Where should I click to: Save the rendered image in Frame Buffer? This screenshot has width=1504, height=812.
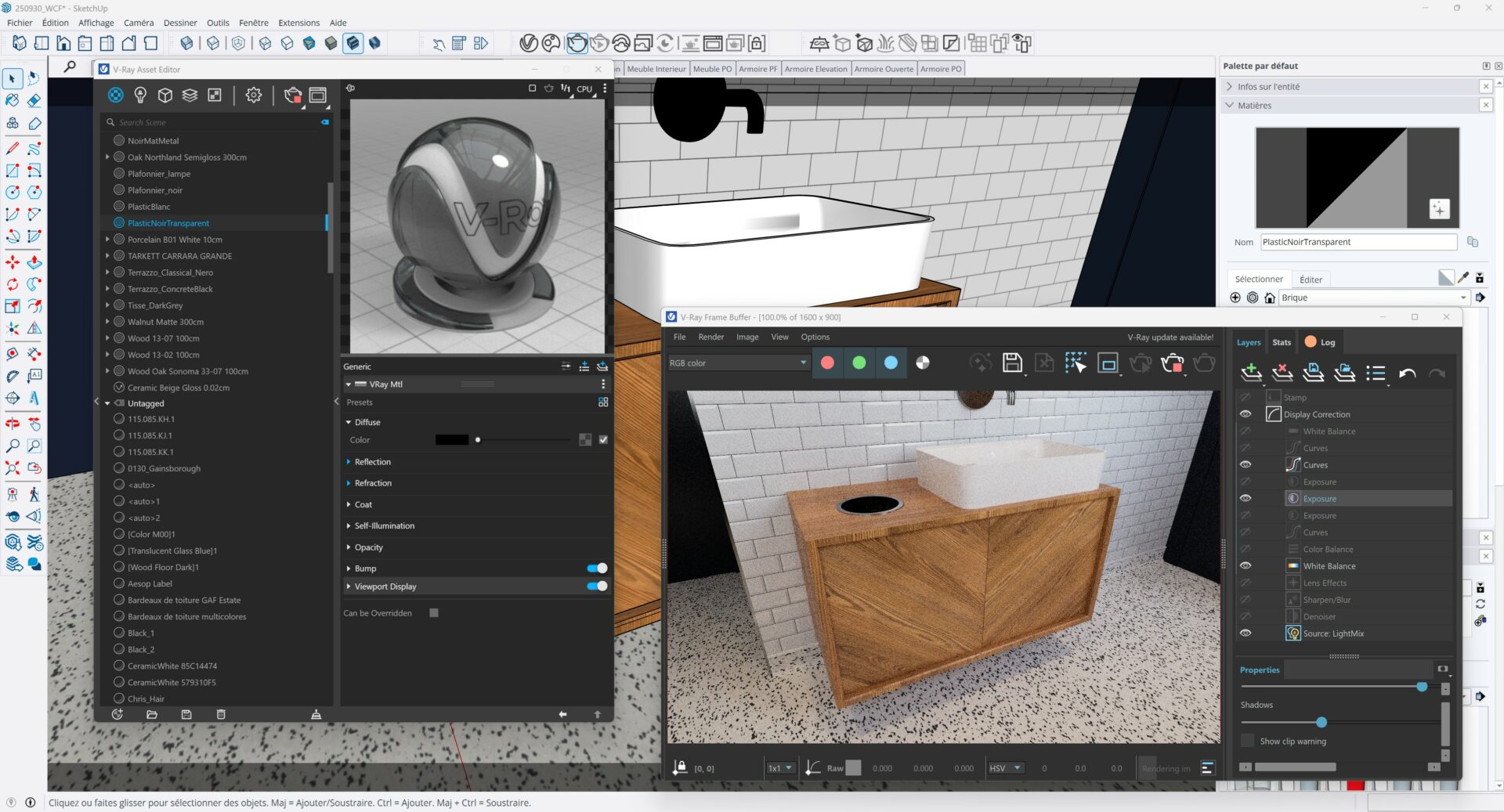point(1012,363)
